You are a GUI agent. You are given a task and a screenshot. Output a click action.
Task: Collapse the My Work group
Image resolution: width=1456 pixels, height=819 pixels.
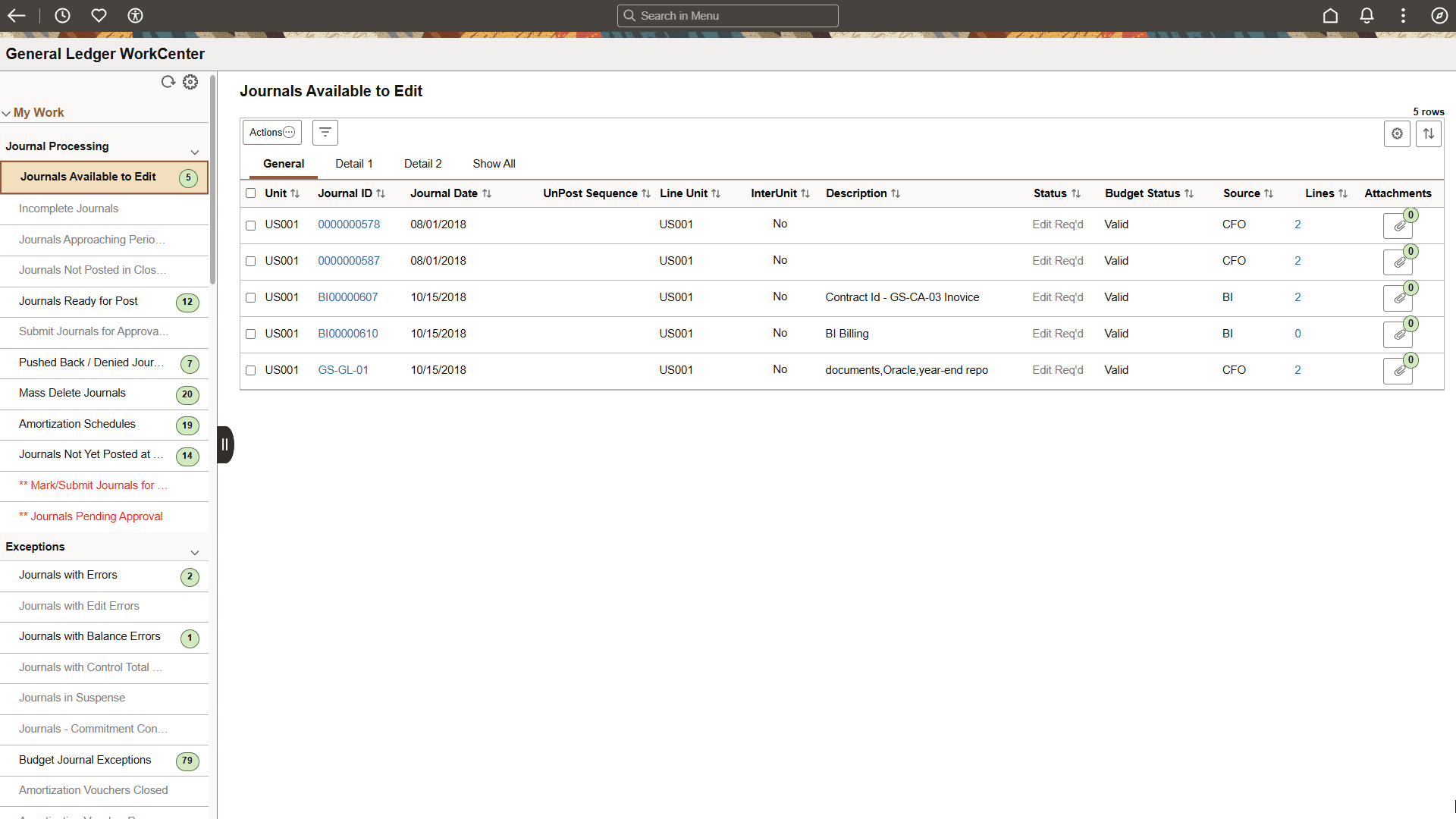7,112
